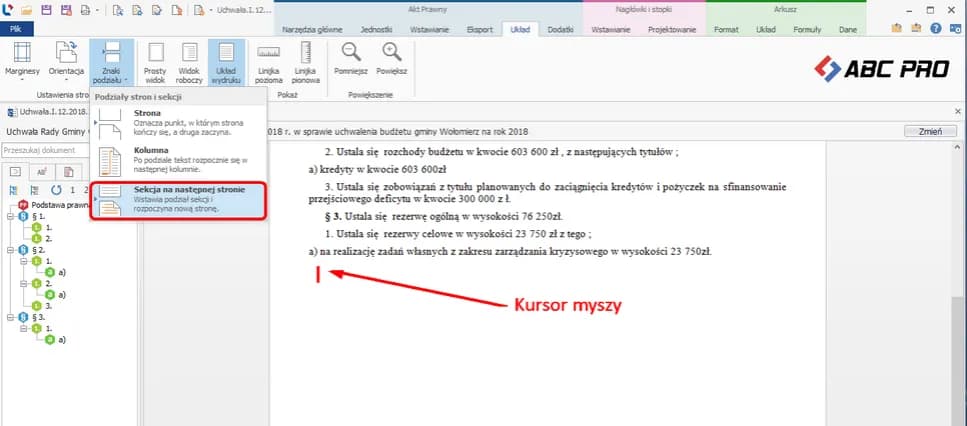Switch to Narzędzia główne ribbon tab

312,30
